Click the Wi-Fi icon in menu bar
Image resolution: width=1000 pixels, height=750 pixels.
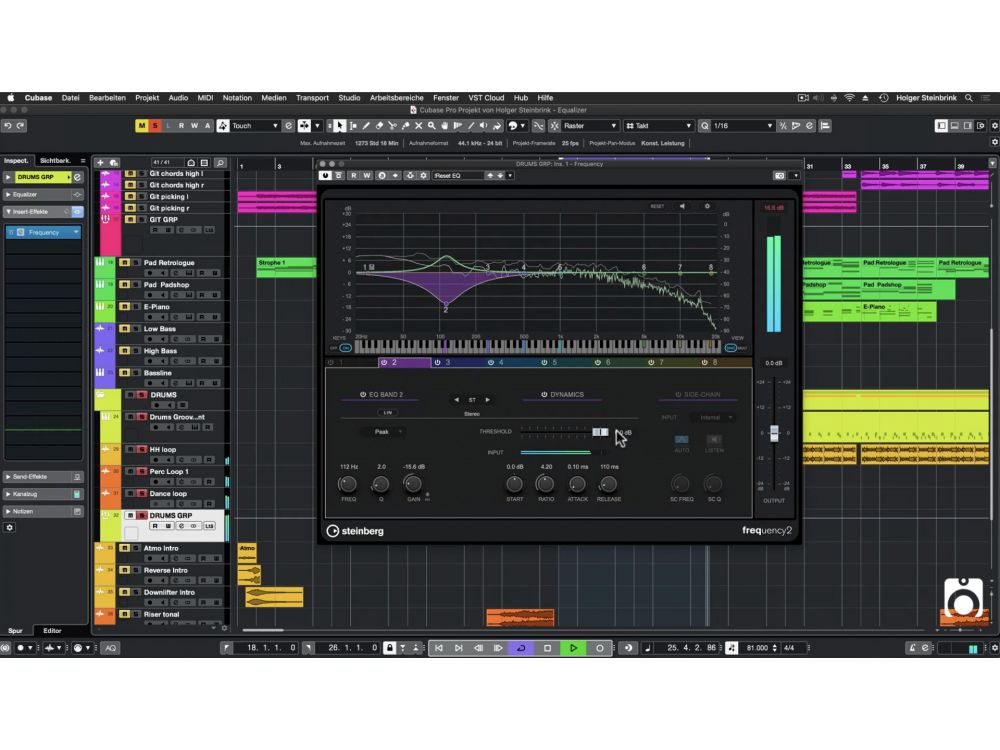[849, 98]
